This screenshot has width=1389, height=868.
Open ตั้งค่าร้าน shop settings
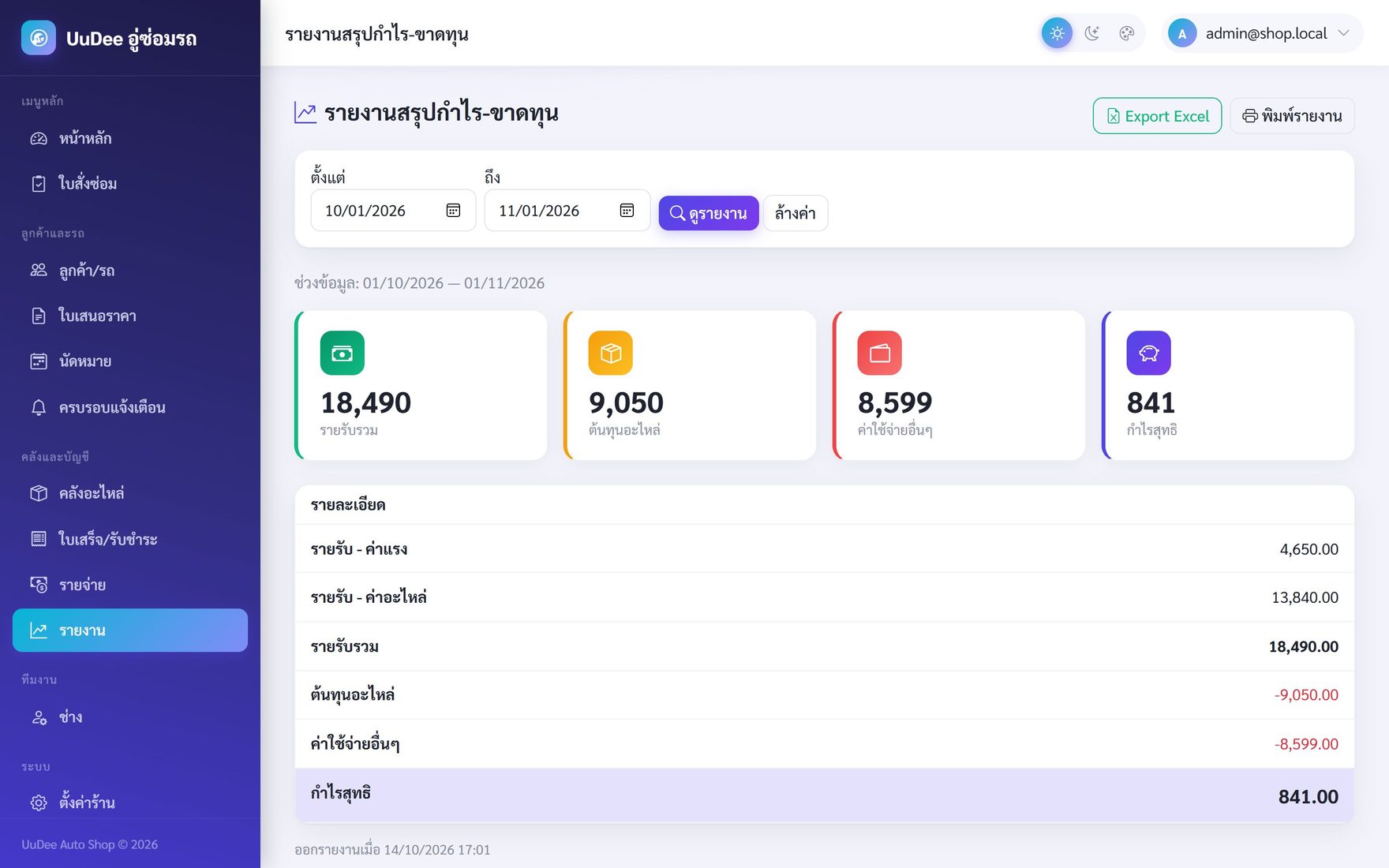[130, 803]
